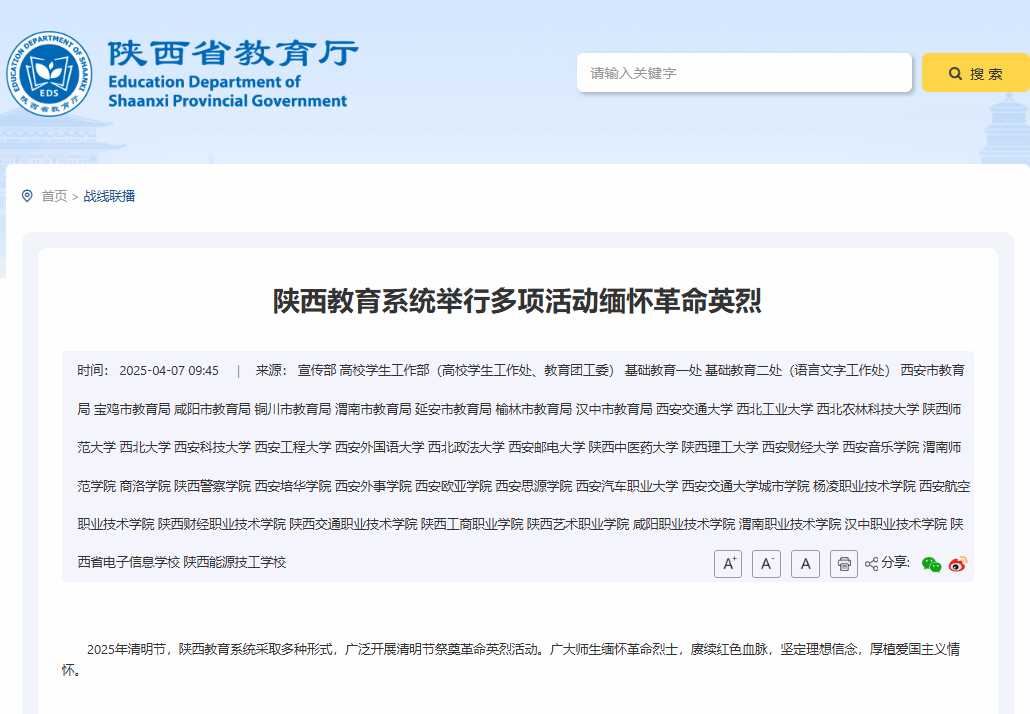This screenshot has height=714, width=1030.
Task: Focus the 请输入关键字 search field
Action: point(743,73)
